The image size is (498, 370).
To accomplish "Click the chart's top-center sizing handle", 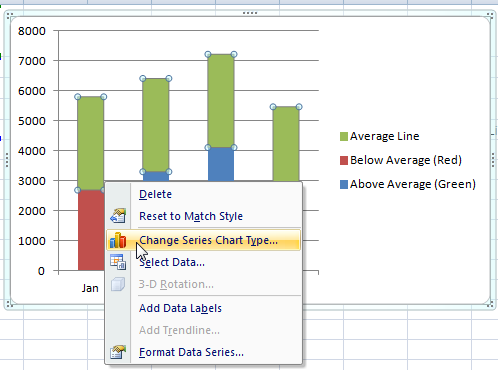I will point(250,13).
